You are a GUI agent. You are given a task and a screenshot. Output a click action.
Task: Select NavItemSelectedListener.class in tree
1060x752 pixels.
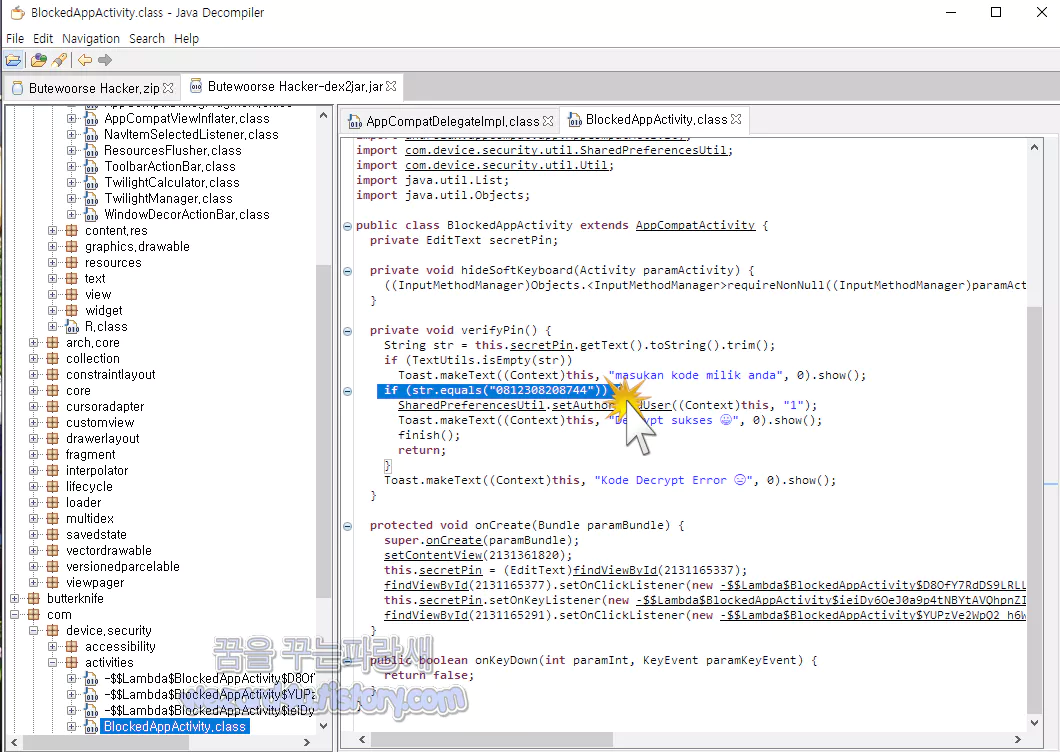pos(191,135)
